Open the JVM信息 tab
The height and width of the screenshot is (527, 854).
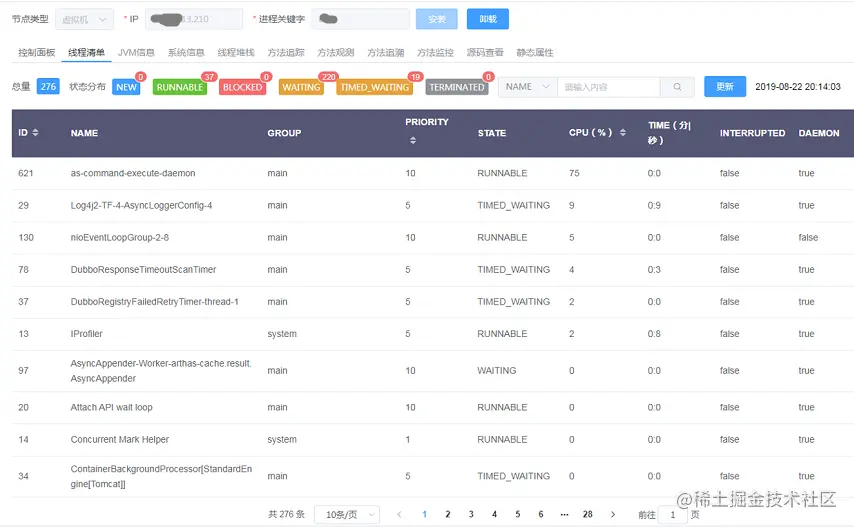[x=136, y=52]
